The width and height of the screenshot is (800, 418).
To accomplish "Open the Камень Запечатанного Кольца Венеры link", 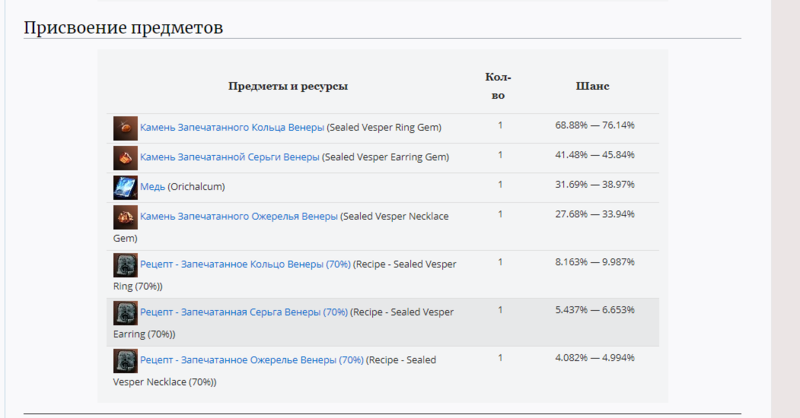I will [x=232, y=128].
